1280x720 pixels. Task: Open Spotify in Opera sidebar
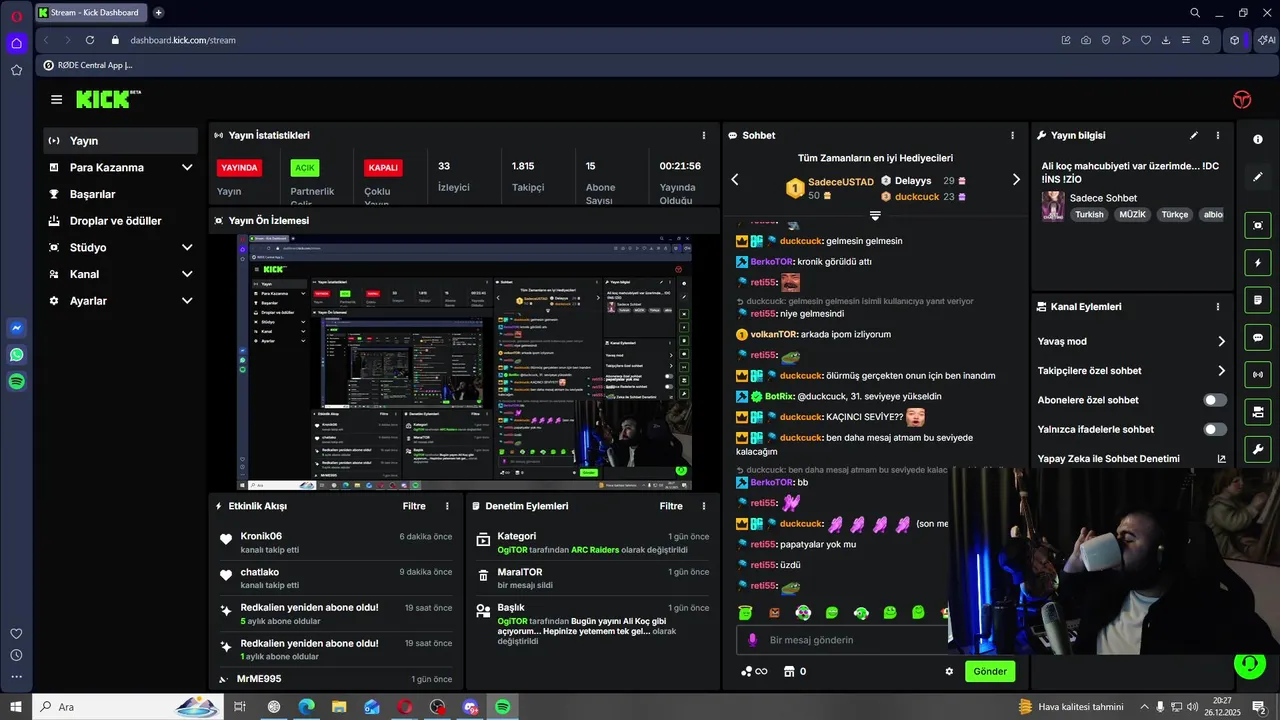[16, 381]
